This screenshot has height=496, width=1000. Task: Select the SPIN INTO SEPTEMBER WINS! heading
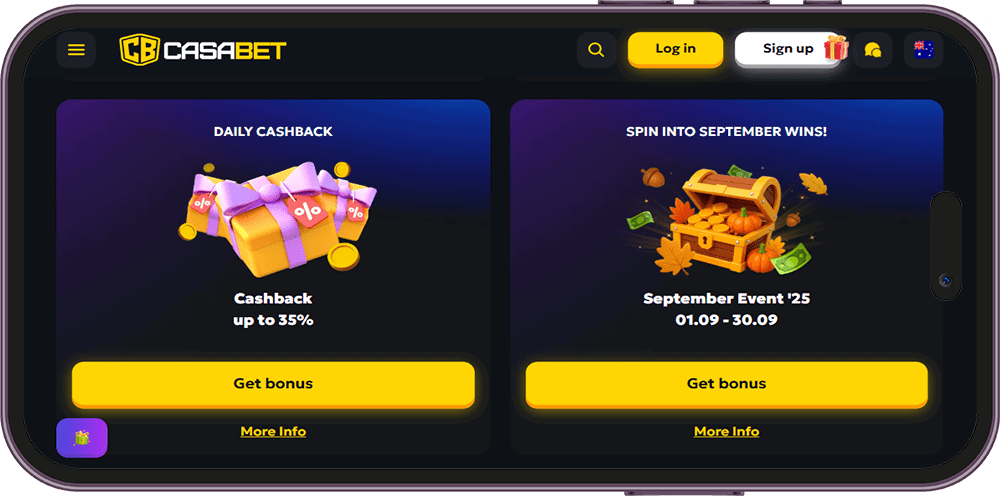(726, 132)
